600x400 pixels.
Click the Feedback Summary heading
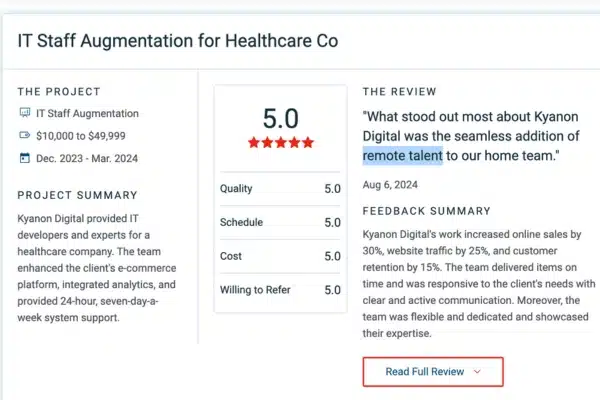click(426, 211)
